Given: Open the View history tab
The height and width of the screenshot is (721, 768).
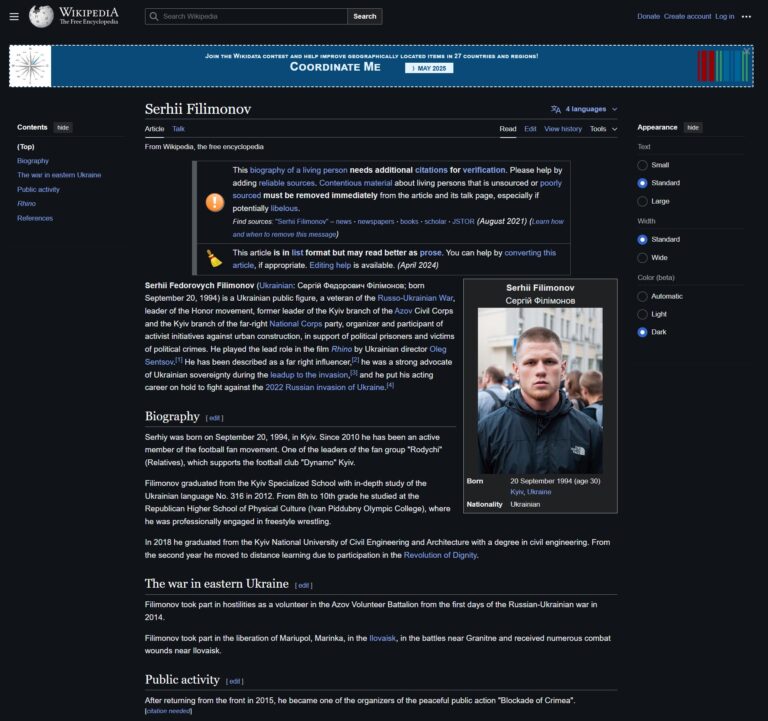Looking at the screenshot, I should (563, 129).
